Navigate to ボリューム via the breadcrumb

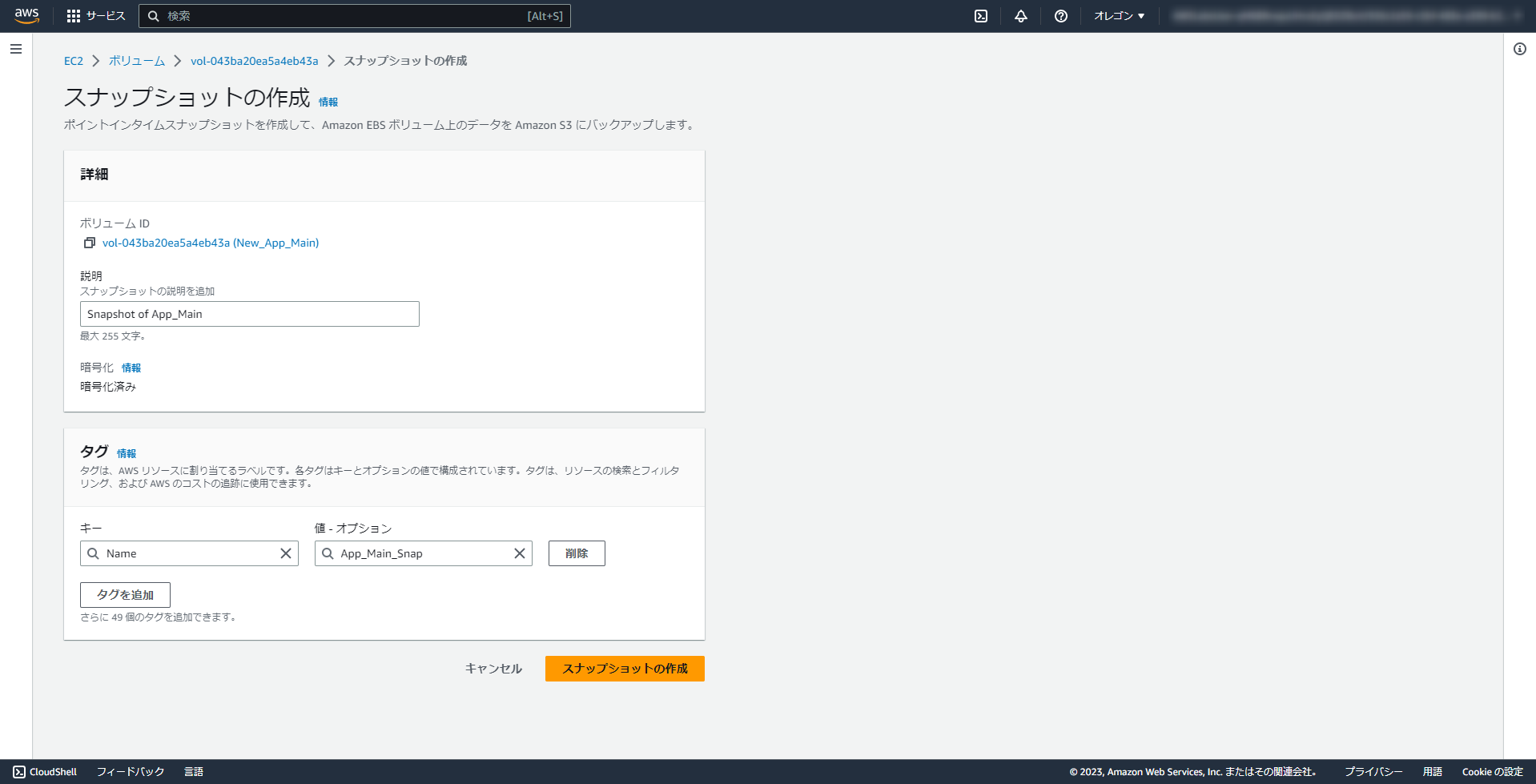pyautogui.click(x=136, y=60)
